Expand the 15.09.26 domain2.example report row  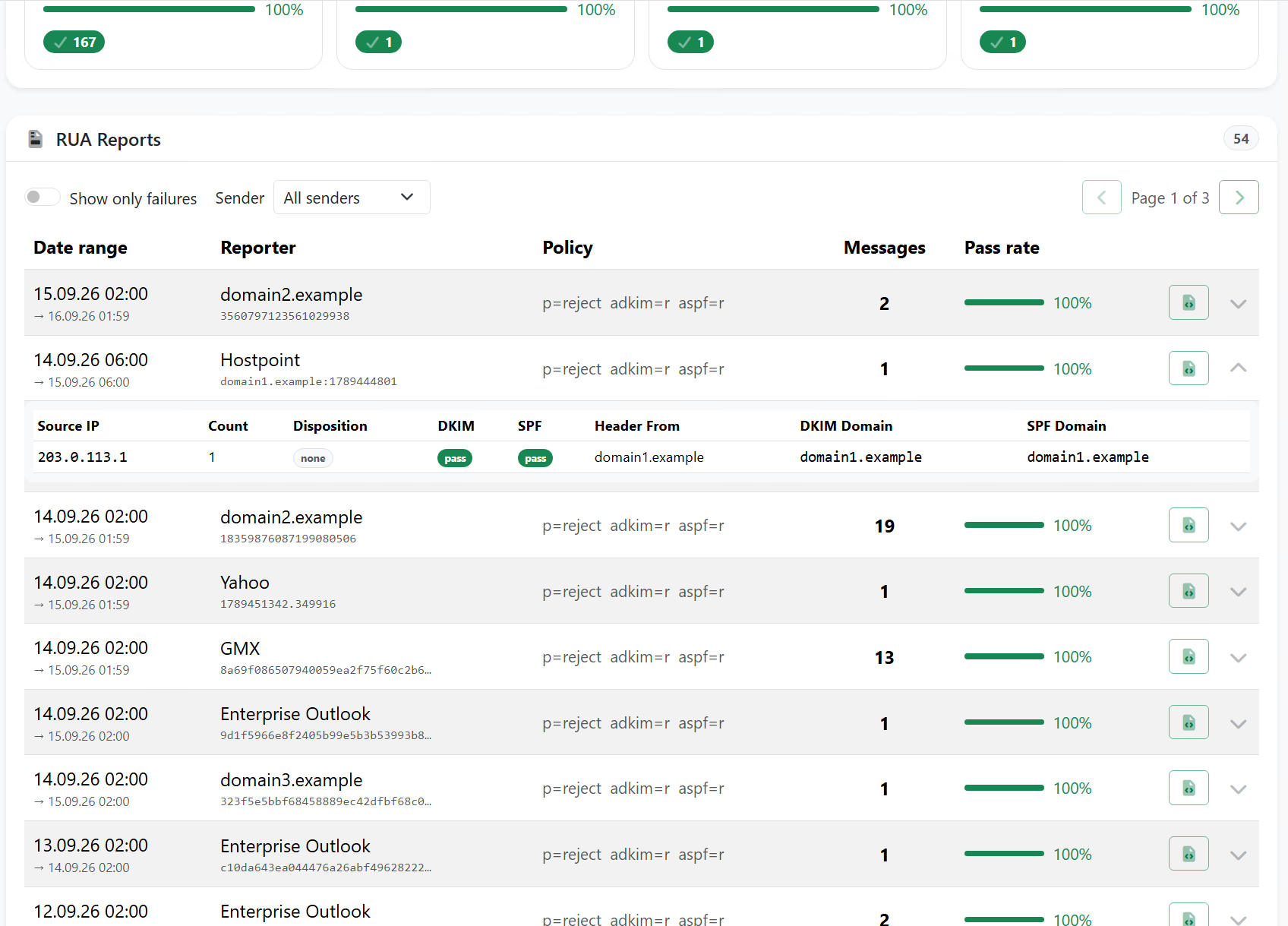1238,304
